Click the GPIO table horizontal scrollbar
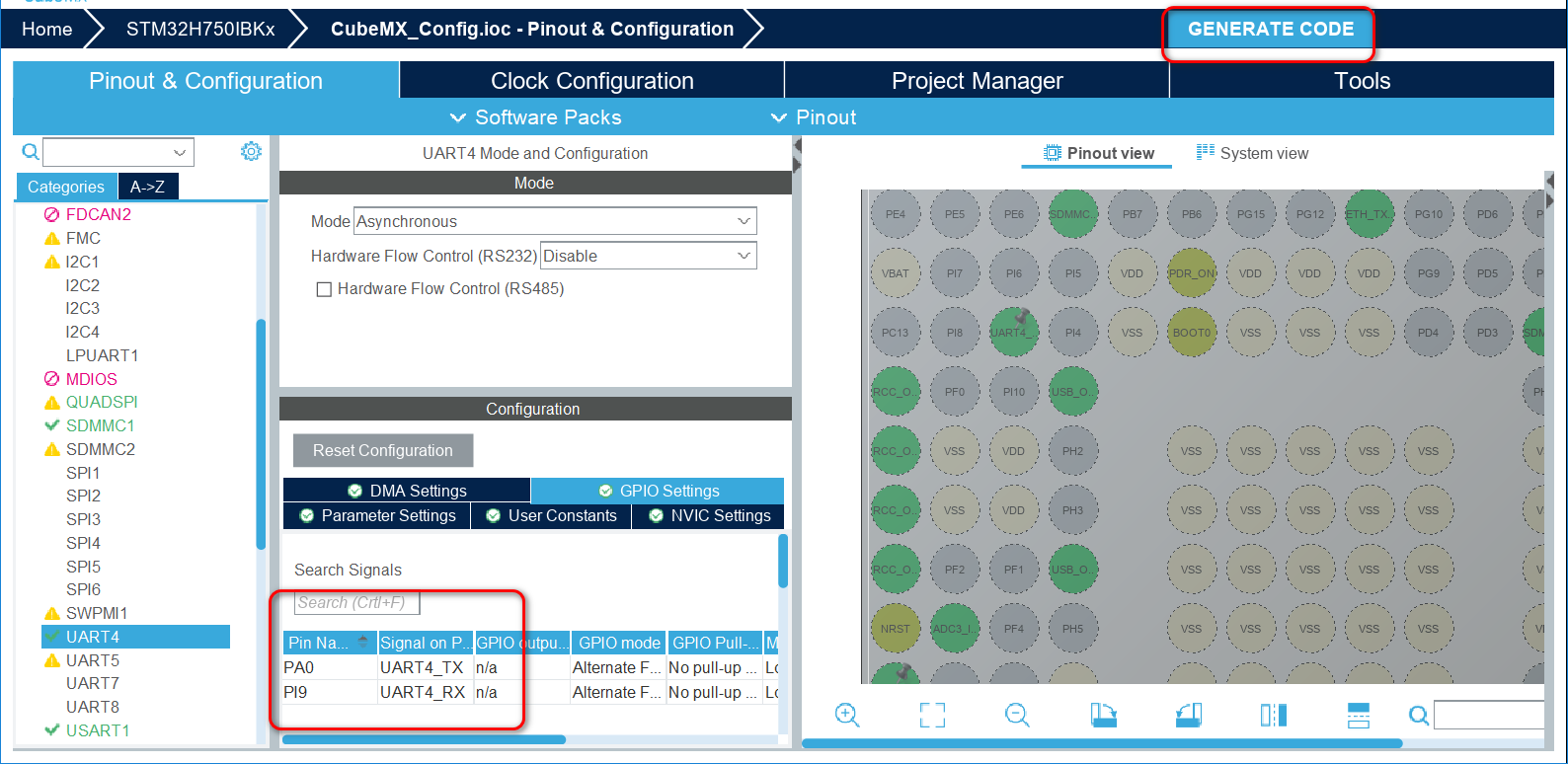This screenshot has width=1568, height=764. 425,739
